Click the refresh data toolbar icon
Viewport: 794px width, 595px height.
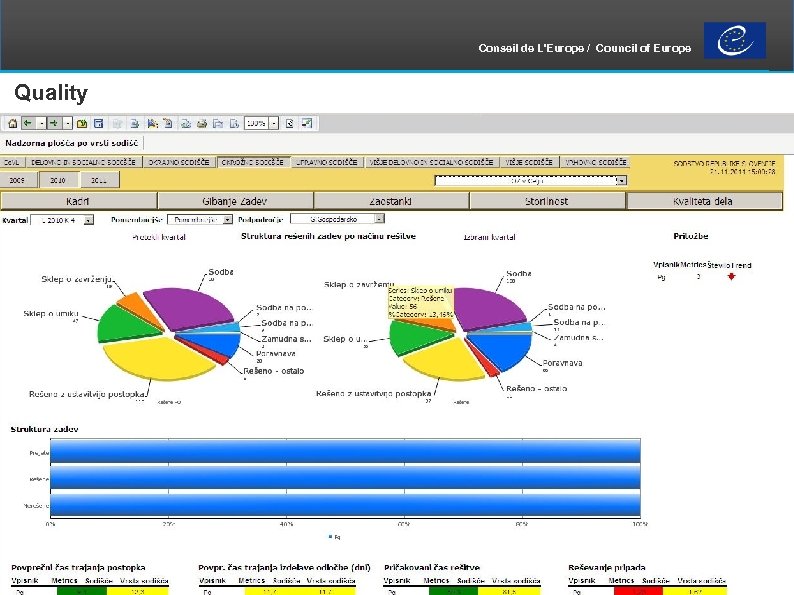[x=186, y=124]
